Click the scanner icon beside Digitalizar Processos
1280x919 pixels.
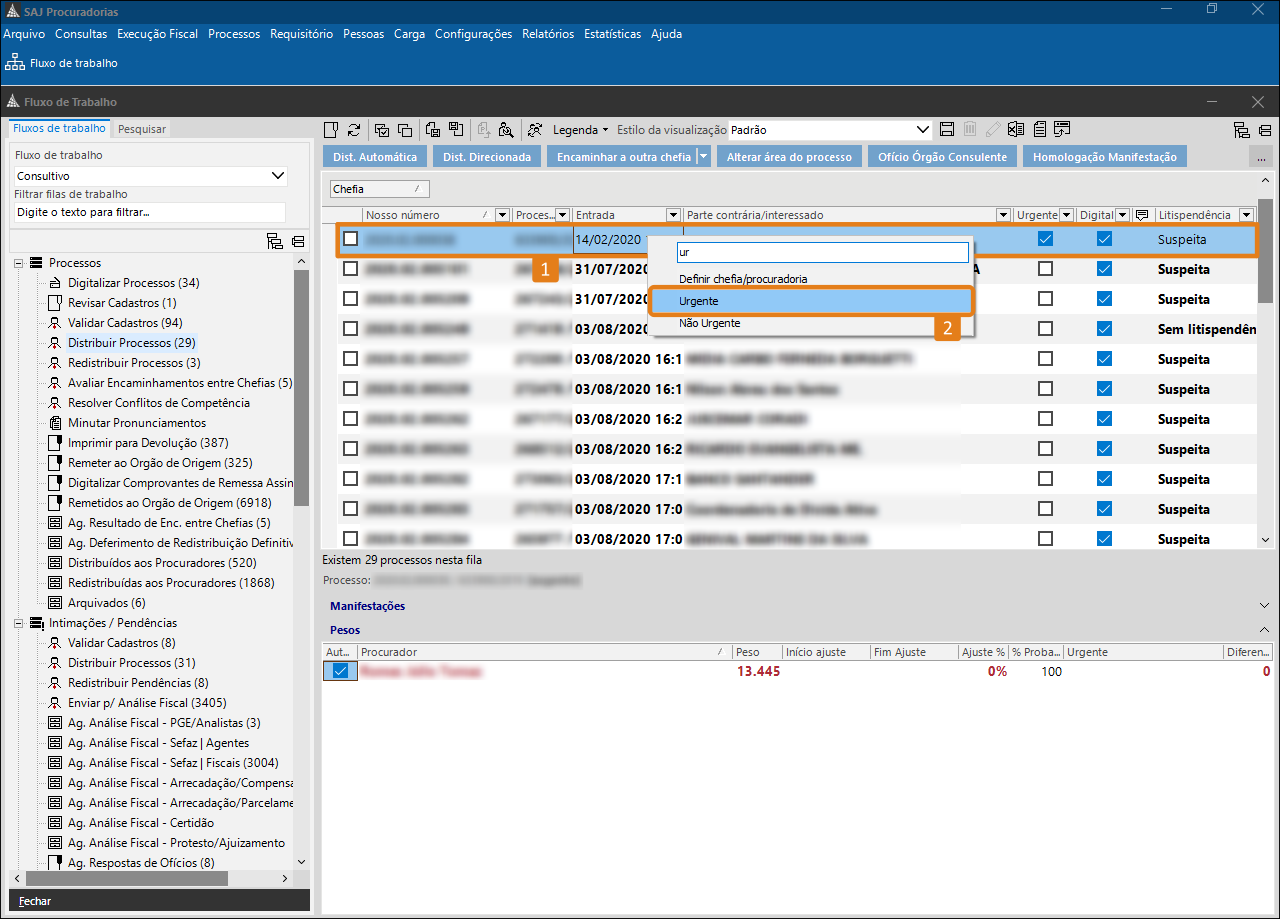click(56, 283)
